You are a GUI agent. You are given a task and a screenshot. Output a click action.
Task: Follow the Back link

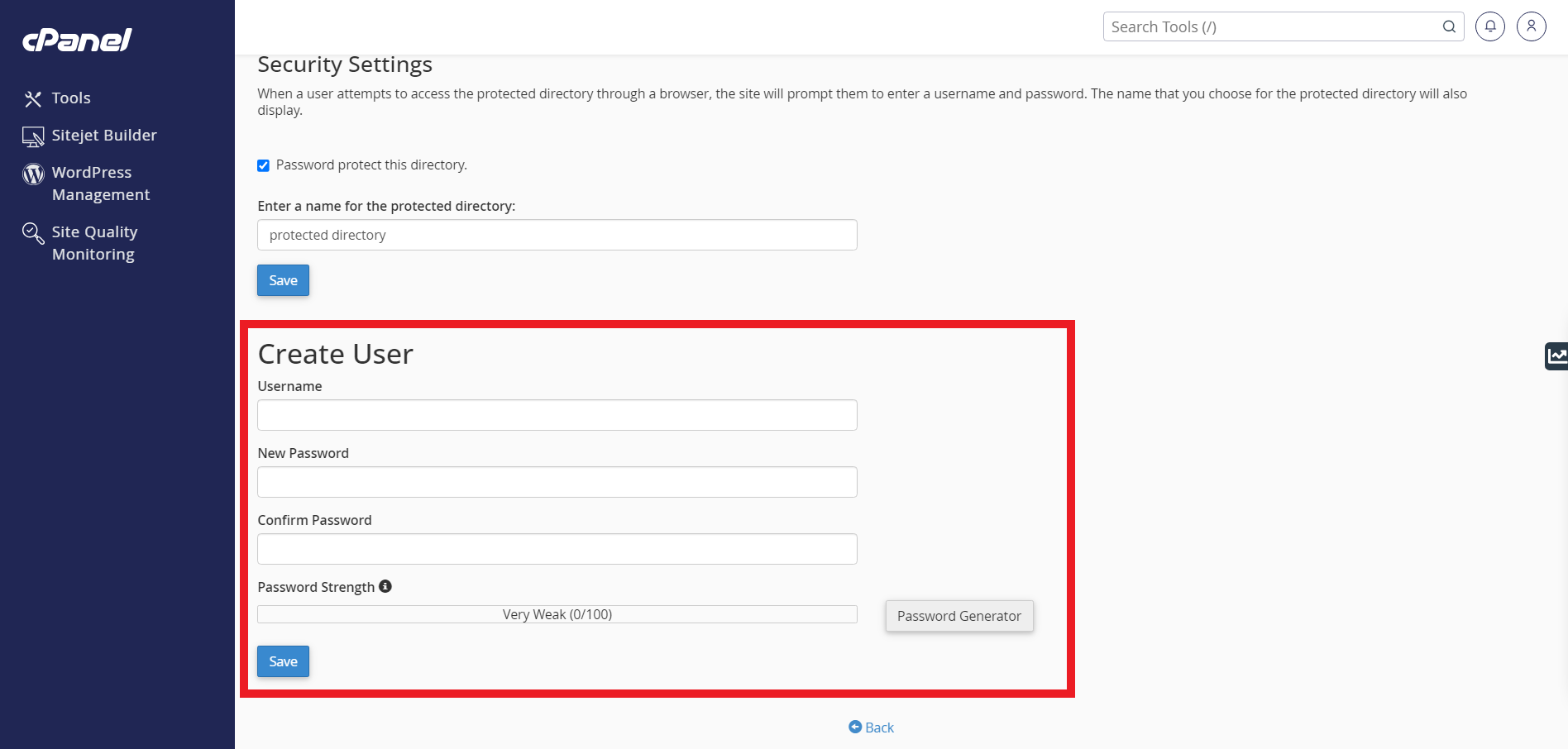click(872, 728)
